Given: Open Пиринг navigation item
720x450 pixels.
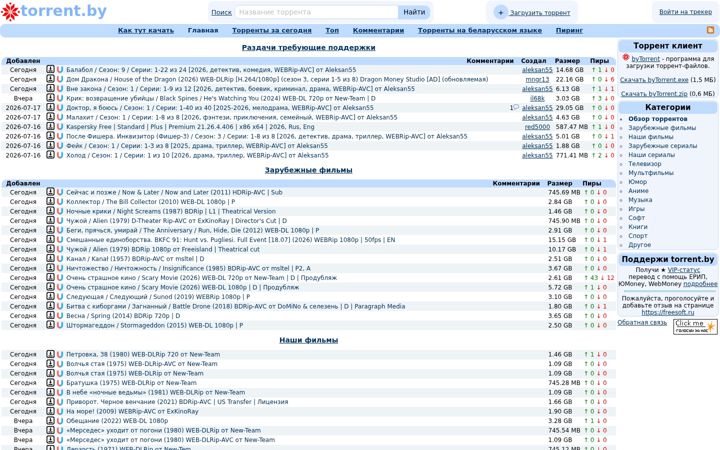Looking at the screenshot, I should click(x=569, y=30).
